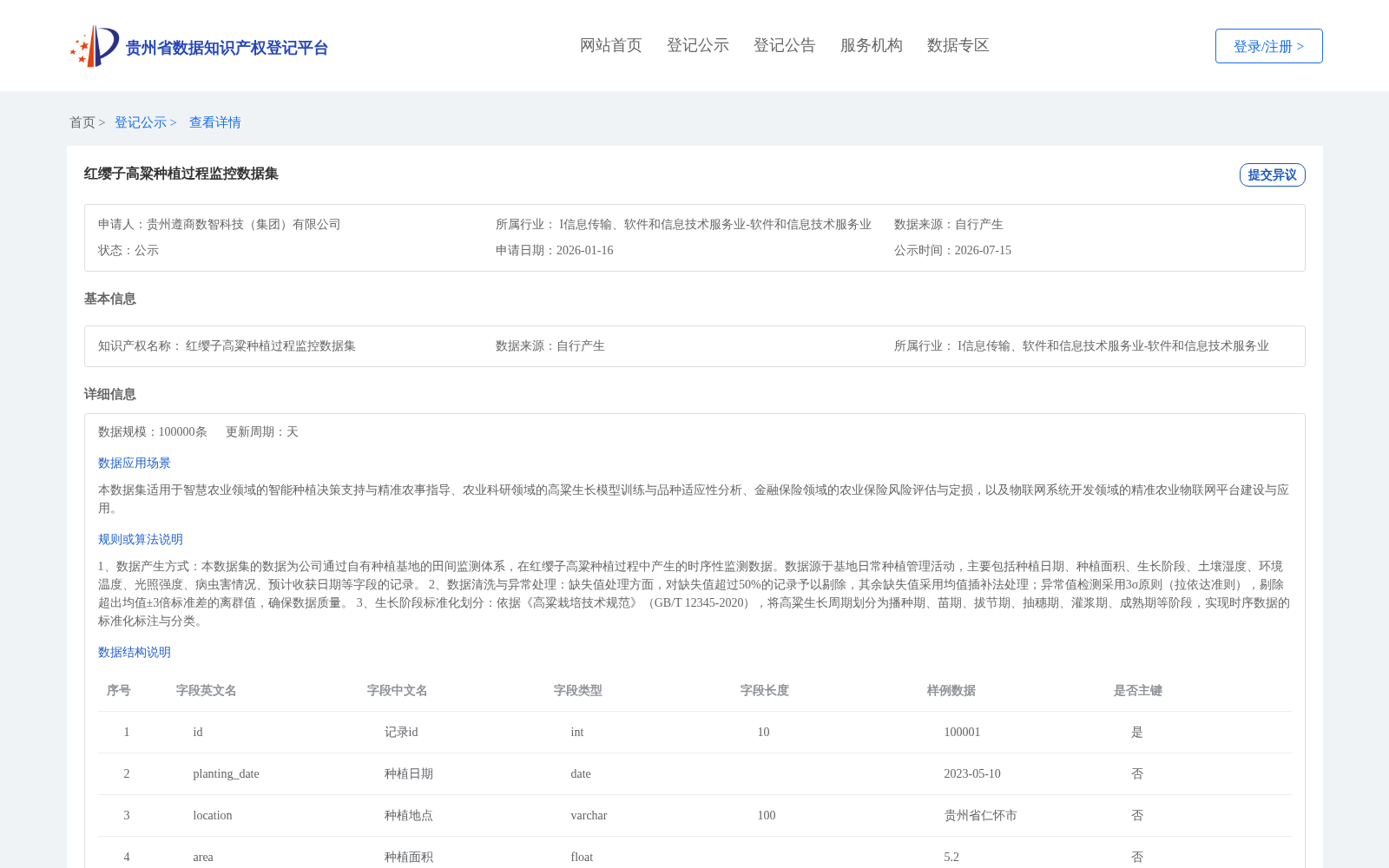Click the 'location' field cell
1389x868 pixels.
pos(213,815)
